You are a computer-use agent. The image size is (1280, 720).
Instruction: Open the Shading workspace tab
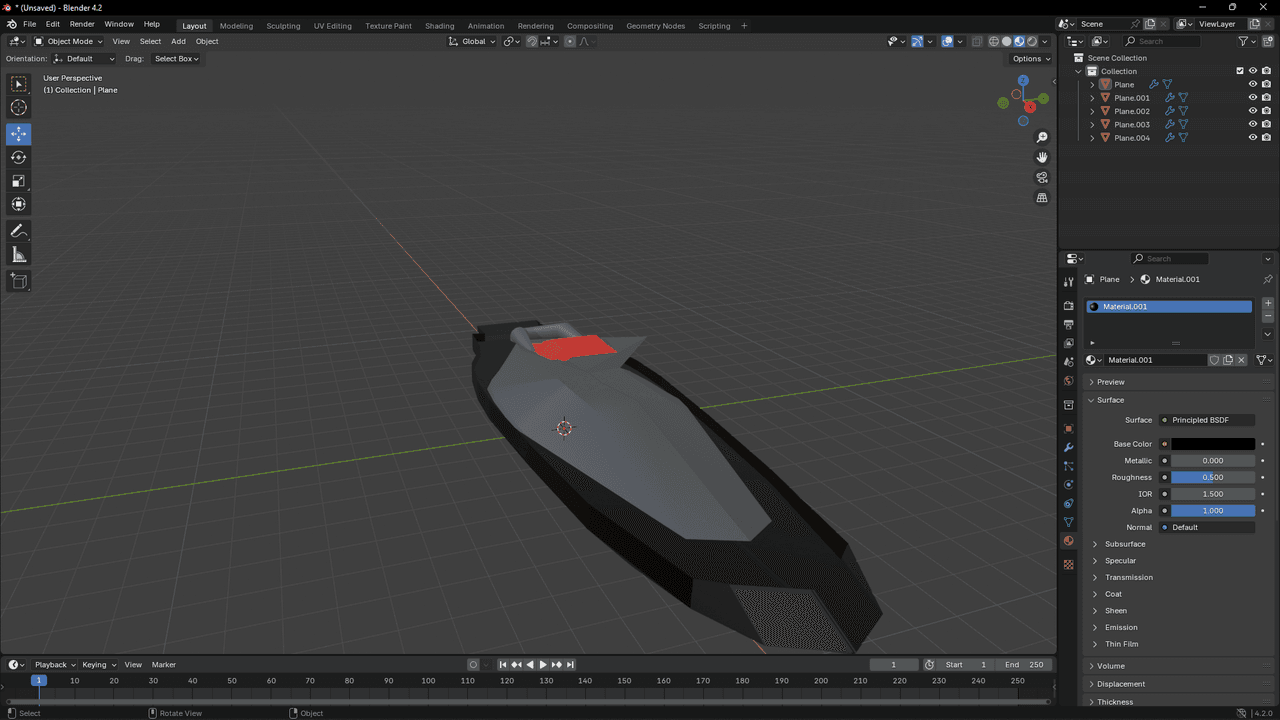point(439,26)
